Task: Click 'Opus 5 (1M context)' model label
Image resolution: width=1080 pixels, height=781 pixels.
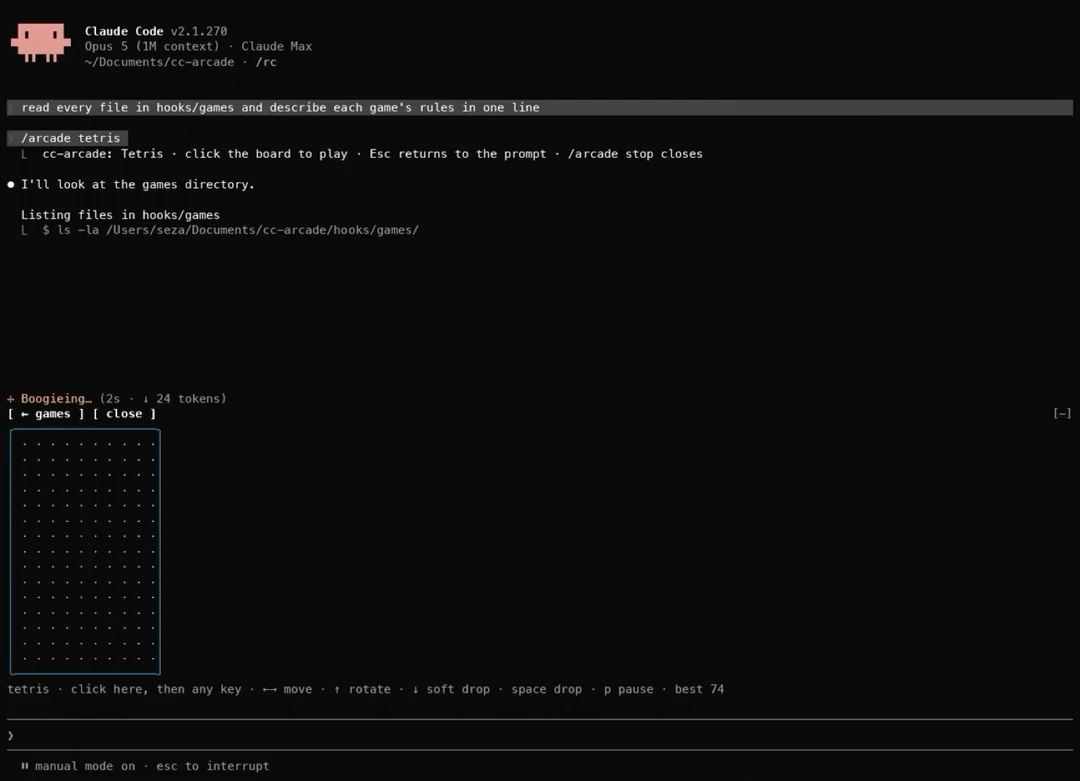Action: pyautogui.click(x=152, y=46)
